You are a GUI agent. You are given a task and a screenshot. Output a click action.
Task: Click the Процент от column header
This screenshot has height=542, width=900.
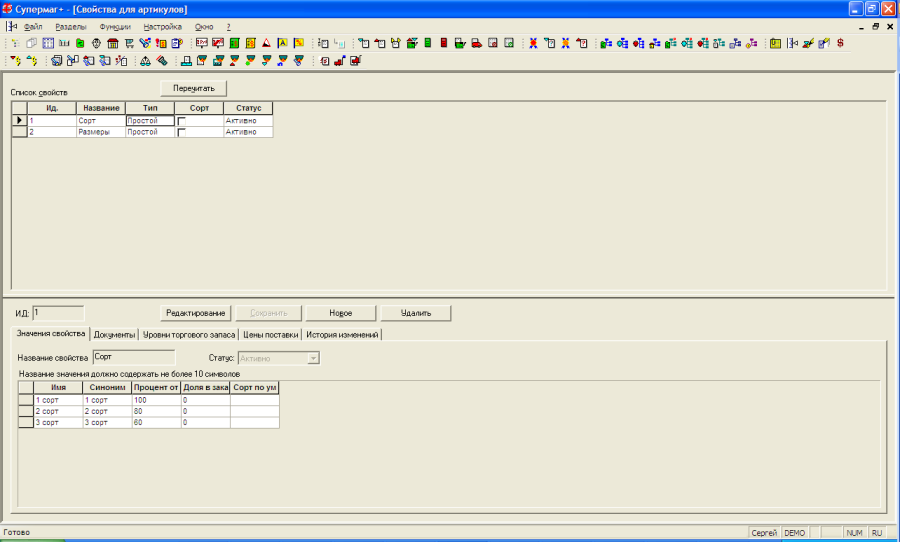(156, 388)
